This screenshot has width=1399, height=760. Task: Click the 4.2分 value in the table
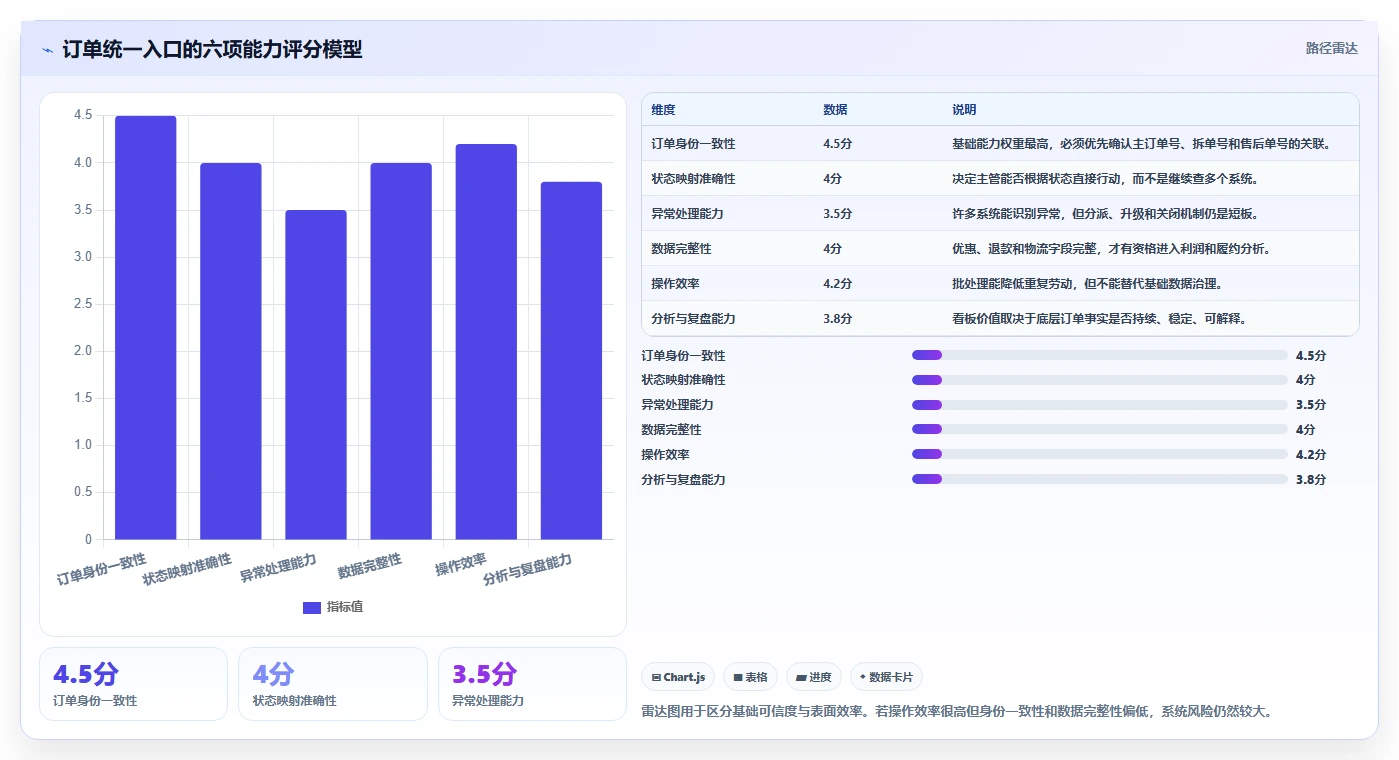[x=838, y=284]
